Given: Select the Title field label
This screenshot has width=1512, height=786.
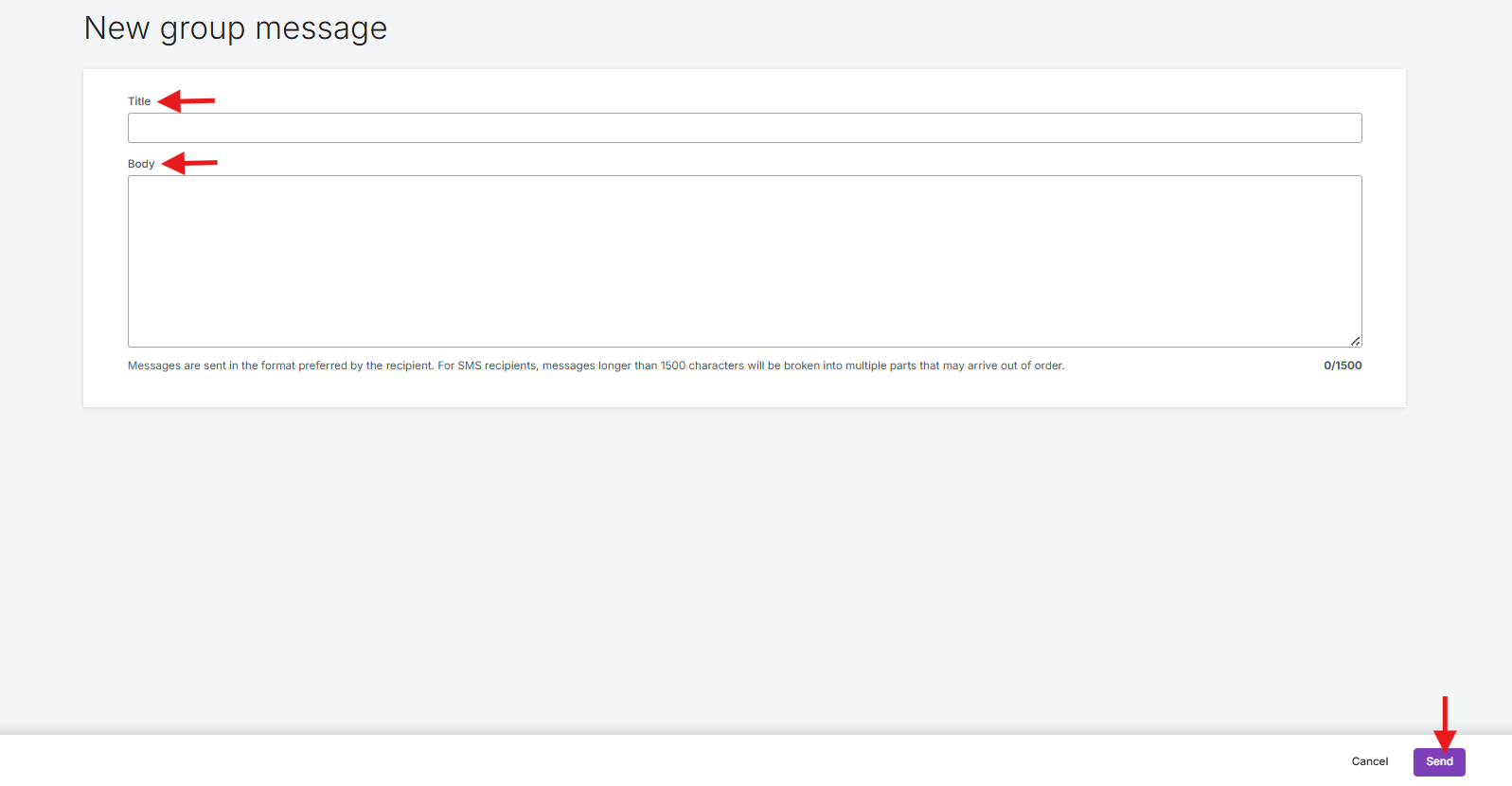Looking at the screenshot, I should [139, 101].
